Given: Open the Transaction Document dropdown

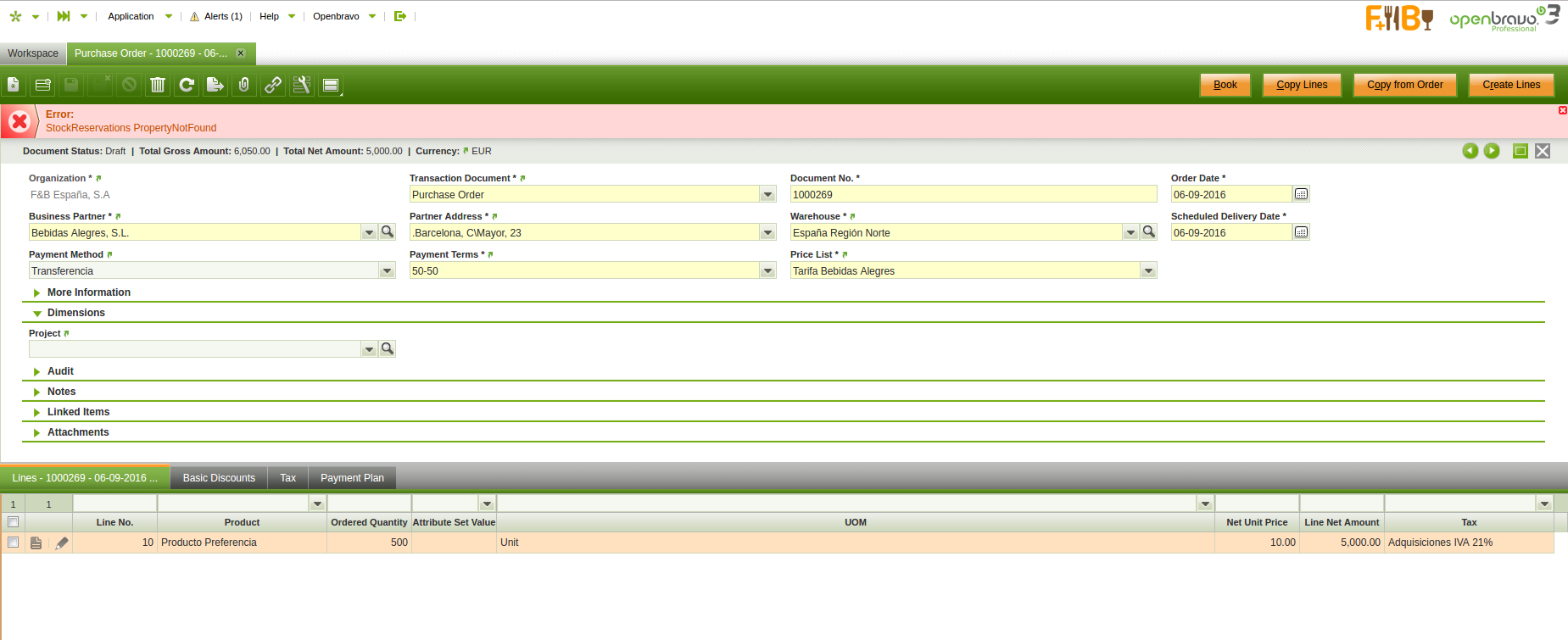Looking at the screenshot, I should 767,194.
